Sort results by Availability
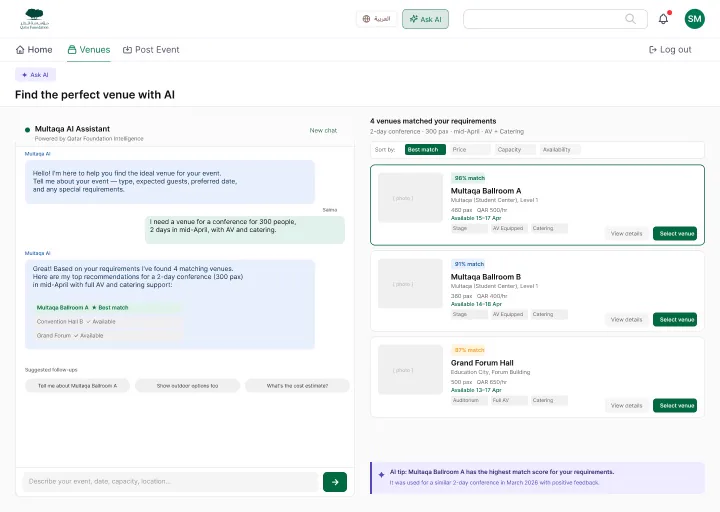This screenshot has height=512, width=720. (560, 149)
